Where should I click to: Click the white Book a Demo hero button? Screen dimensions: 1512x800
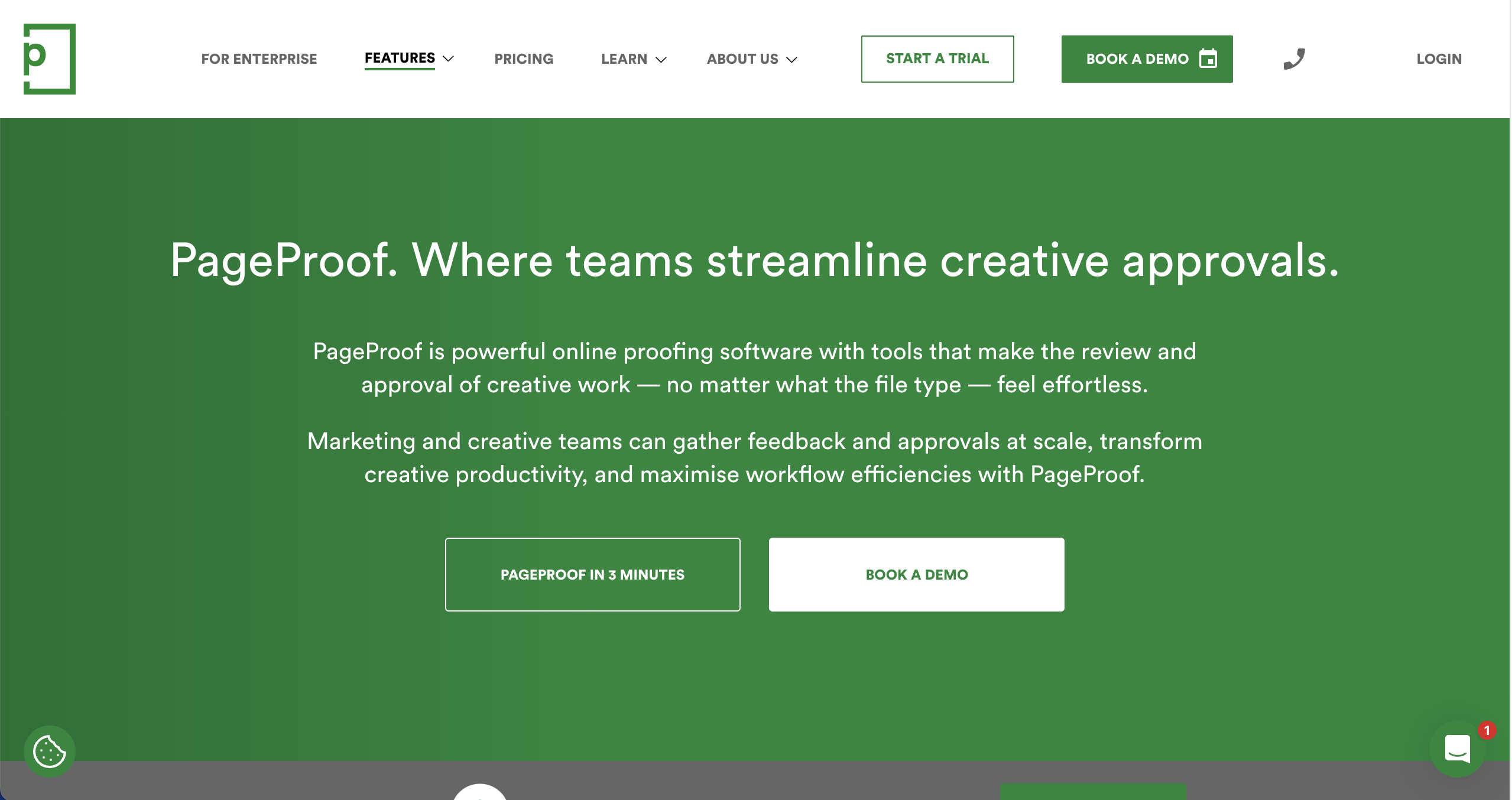pyautogui.click(x=916, y=574)
